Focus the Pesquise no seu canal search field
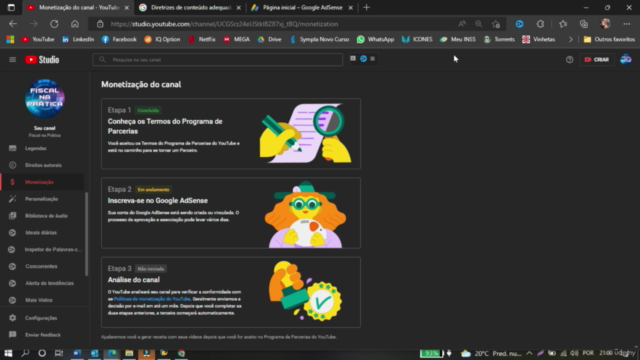 tap(218, 60)
